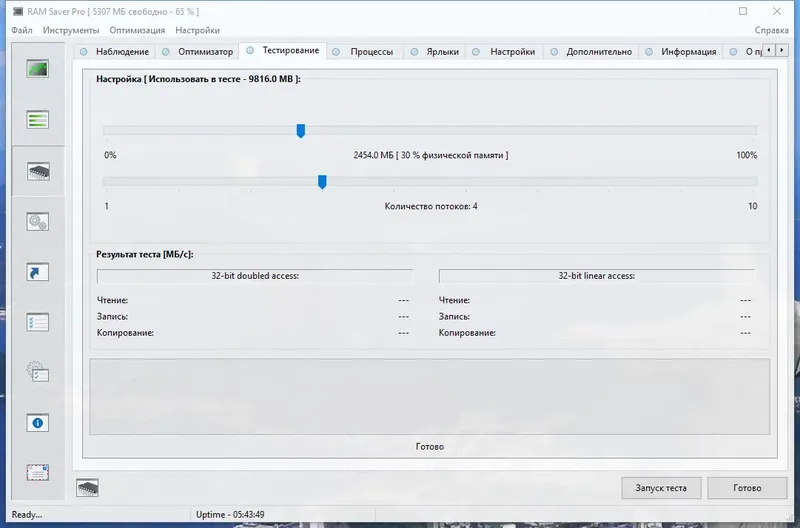
Task: Open the Инструменты menu
Action: 71,30
